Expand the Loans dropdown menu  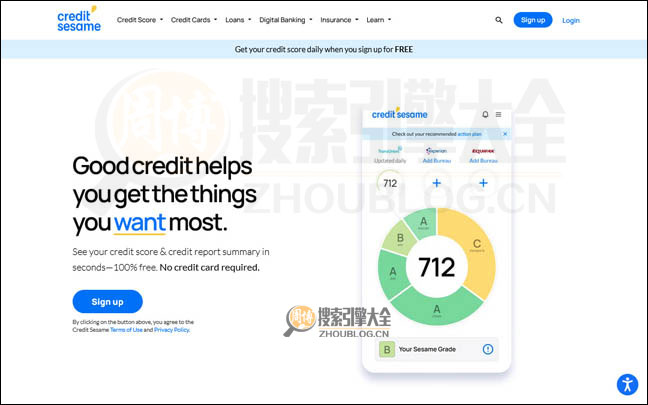(x=238, y=20)
